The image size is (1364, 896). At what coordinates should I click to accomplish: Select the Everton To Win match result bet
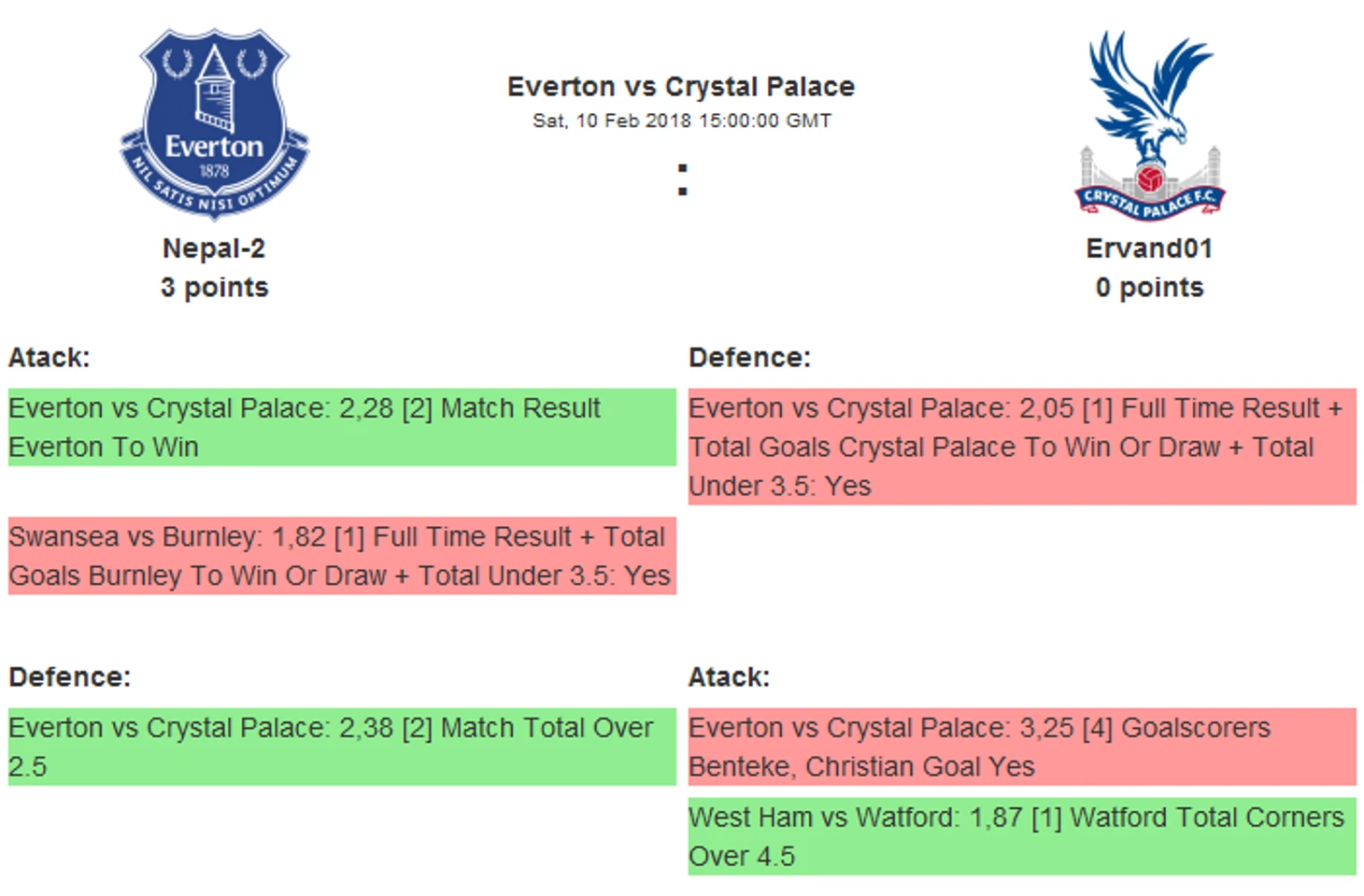tap(341, 428)
